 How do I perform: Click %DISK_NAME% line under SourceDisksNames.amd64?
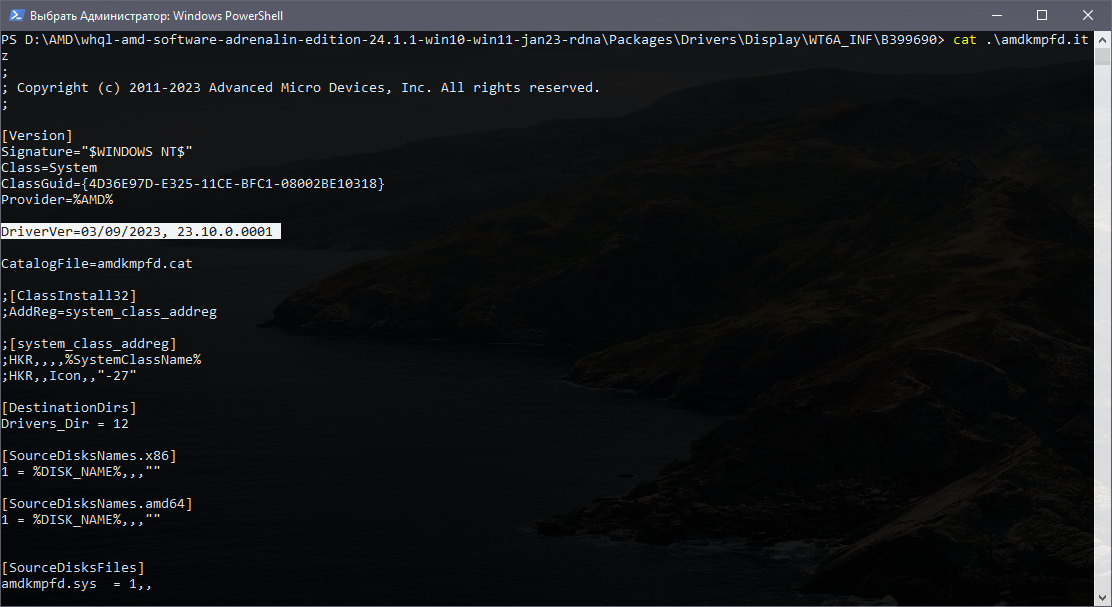[x=81, y=520]
